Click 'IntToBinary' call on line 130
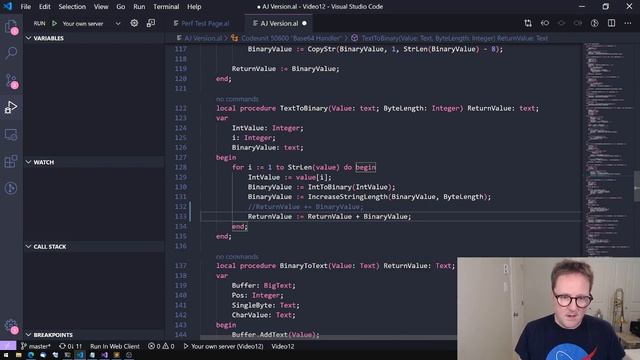The image size is (640, 360). 330,187
